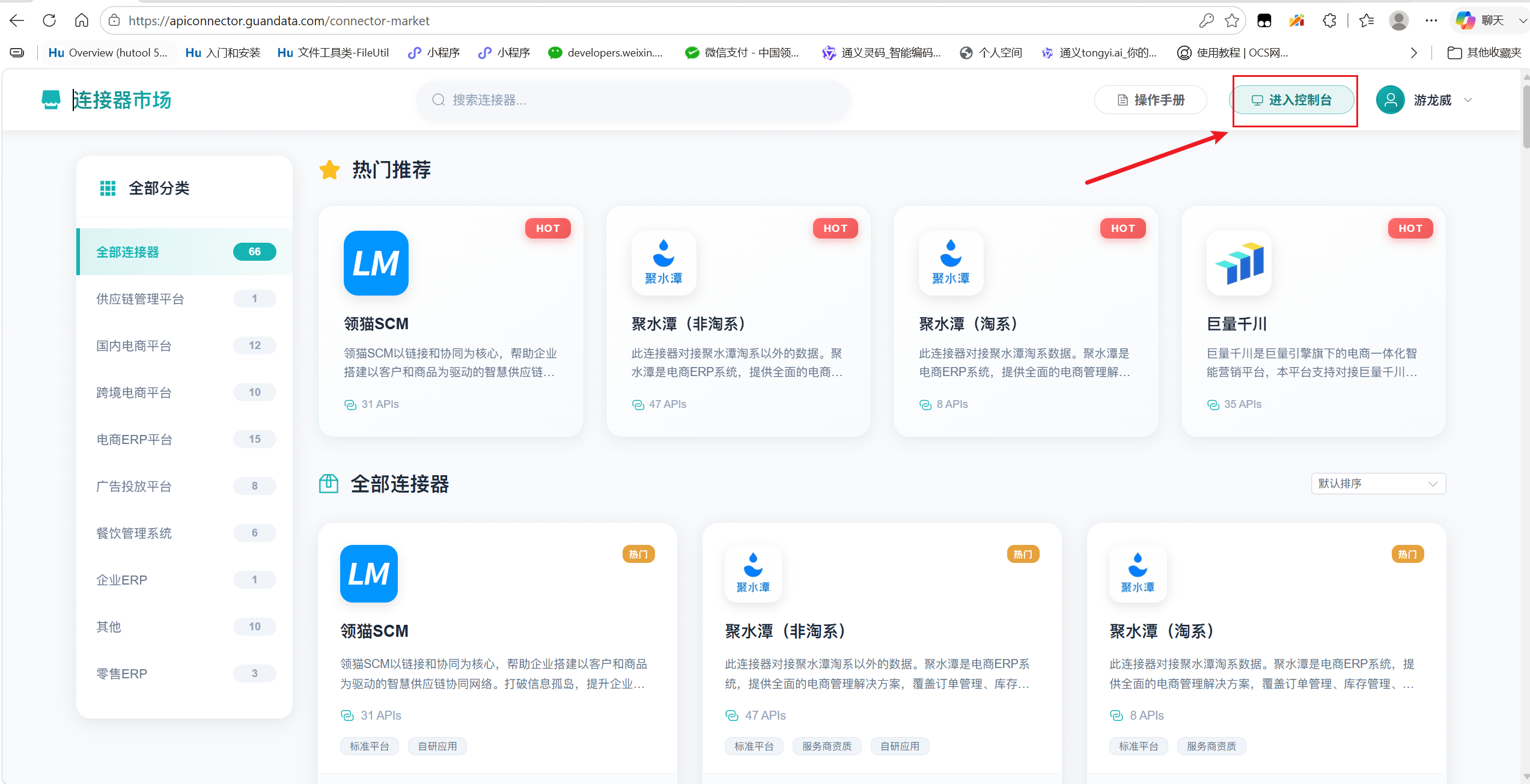Click the 热门 badge on 聚水潭（淘系）card
Viewport: 1530px width, 784px height.
click(x=1407, y=554)
